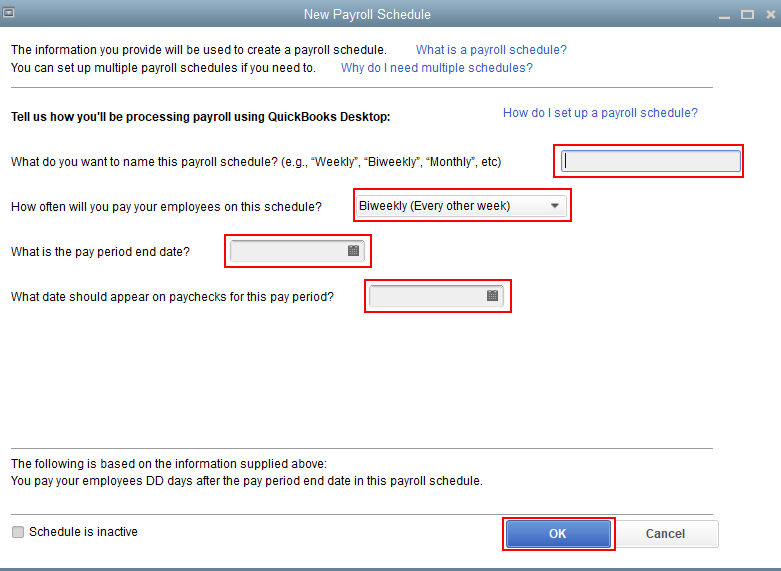Click the Schedule is inactive label text
This screenshot has width=781, height=571.
(x=83, y=532)
